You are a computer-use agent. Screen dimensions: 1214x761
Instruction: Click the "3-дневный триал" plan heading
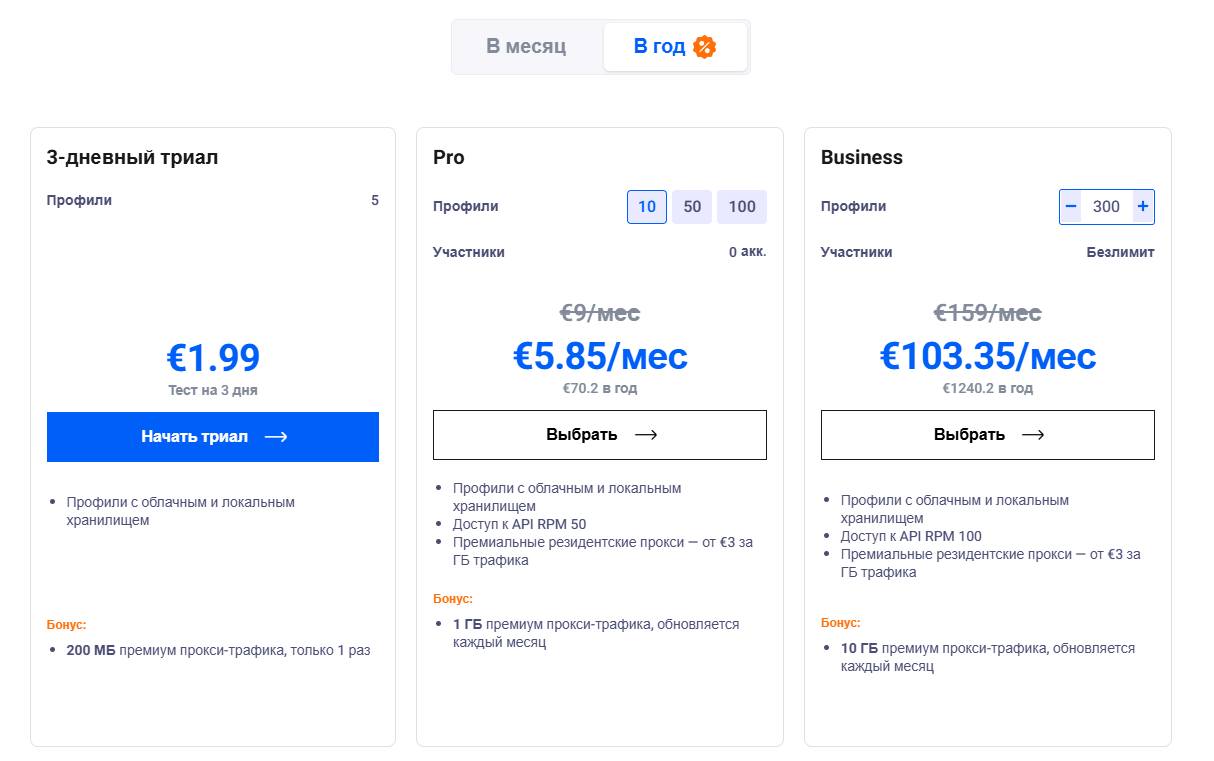point(132,157)
